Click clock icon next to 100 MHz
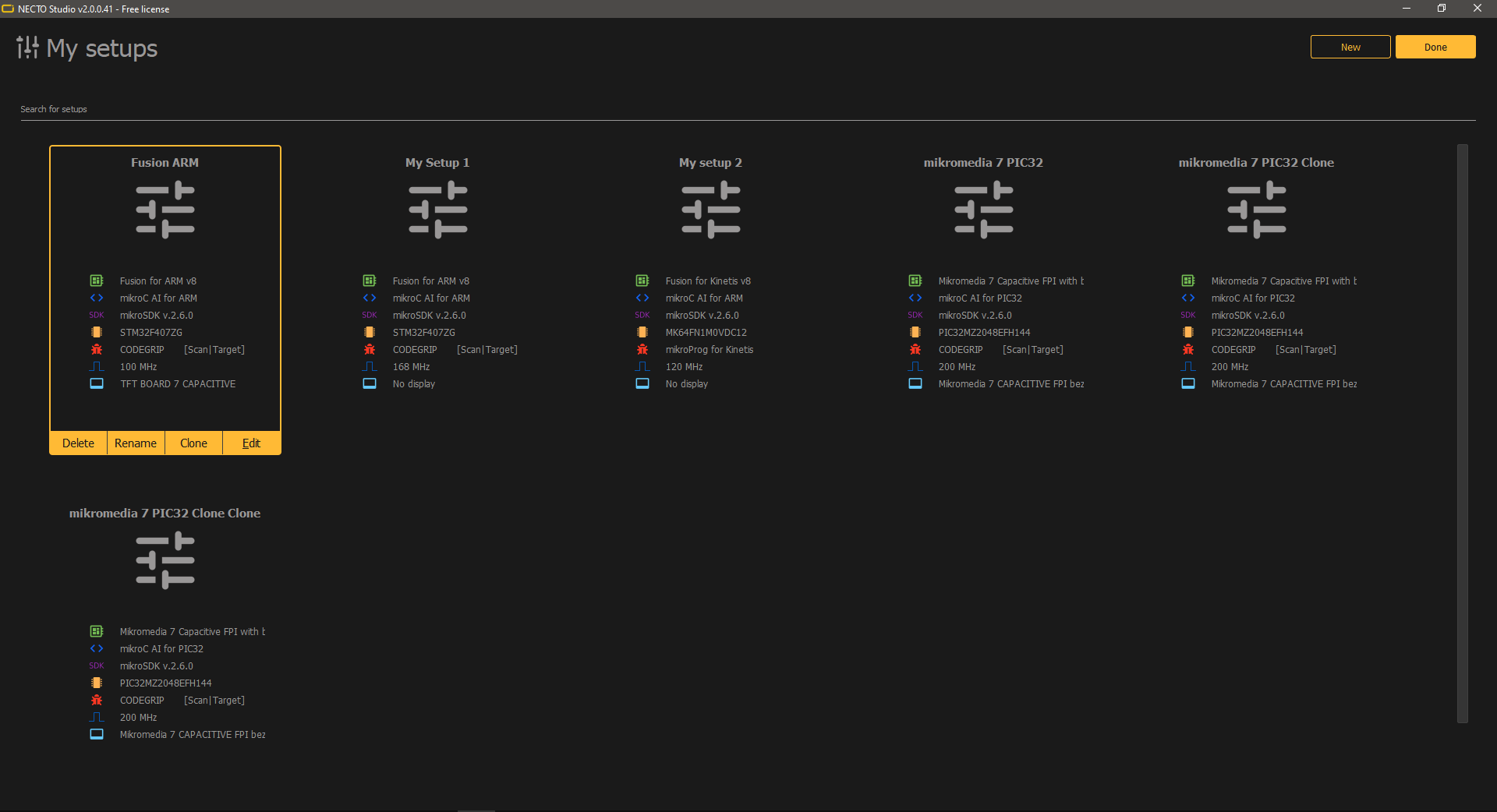 pos(97,366)
